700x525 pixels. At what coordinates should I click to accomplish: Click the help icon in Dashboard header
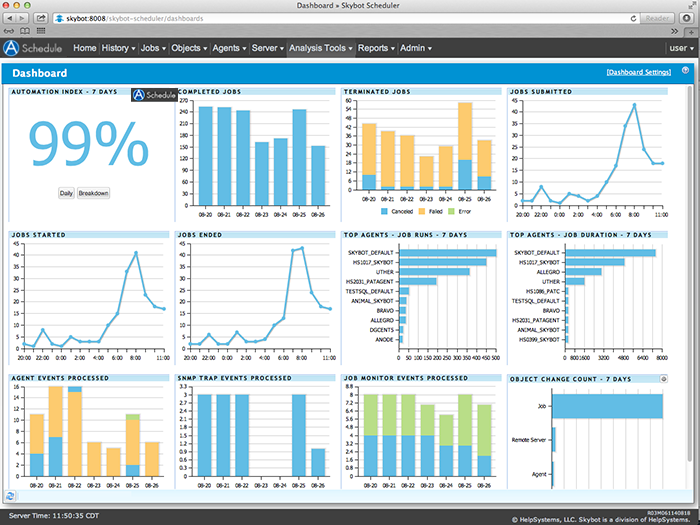[685, 70]
